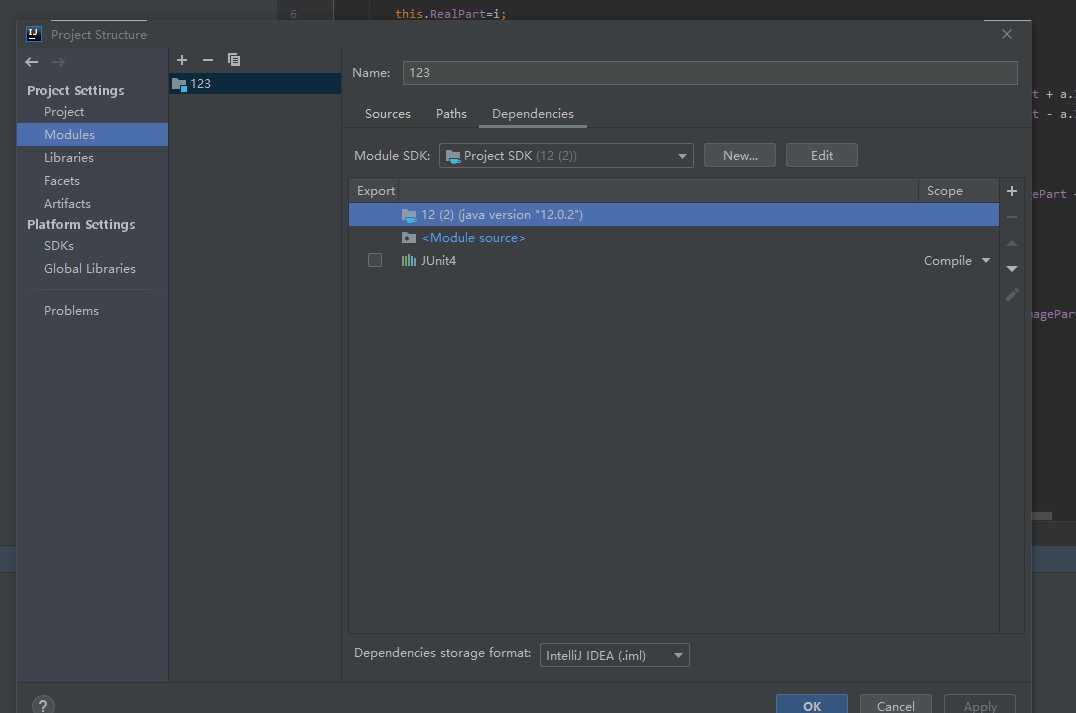The width and height of the screenshot is (1076, 713).
Task: Open the Dependencies storage format dropdown
Action: [x=614, y=655]
